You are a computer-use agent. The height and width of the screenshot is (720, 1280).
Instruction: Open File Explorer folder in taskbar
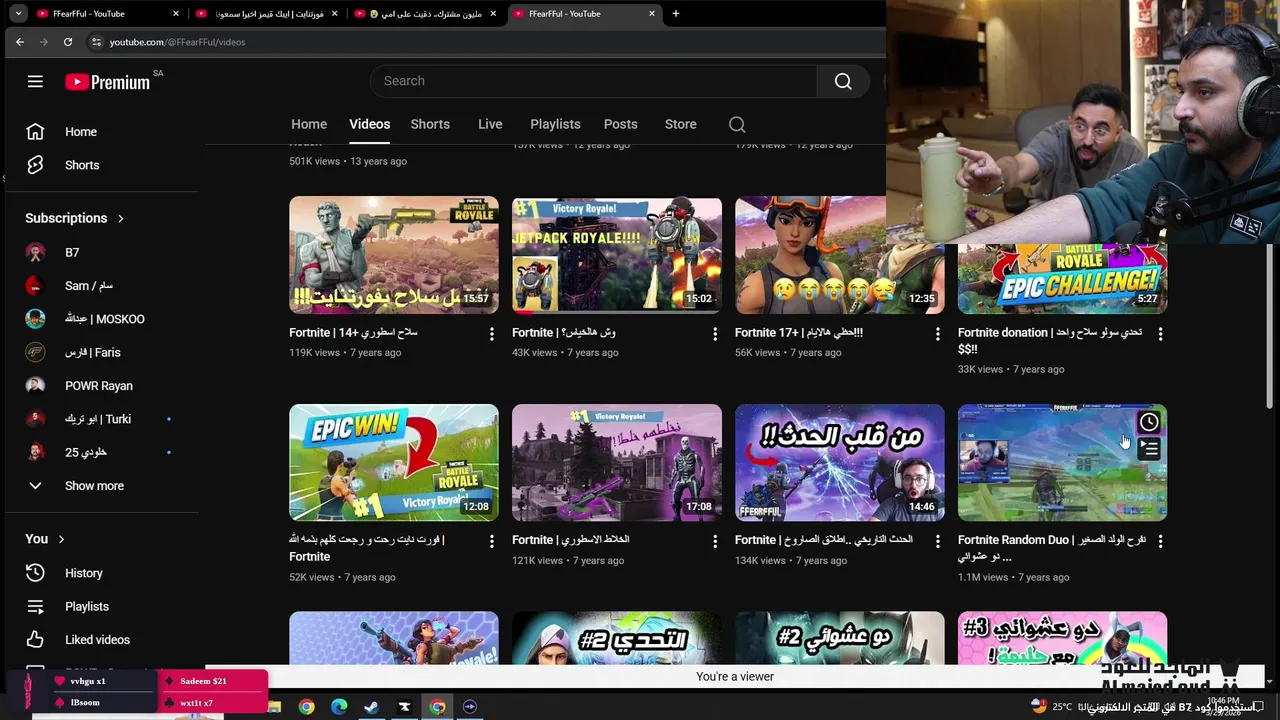pos(273,707)
